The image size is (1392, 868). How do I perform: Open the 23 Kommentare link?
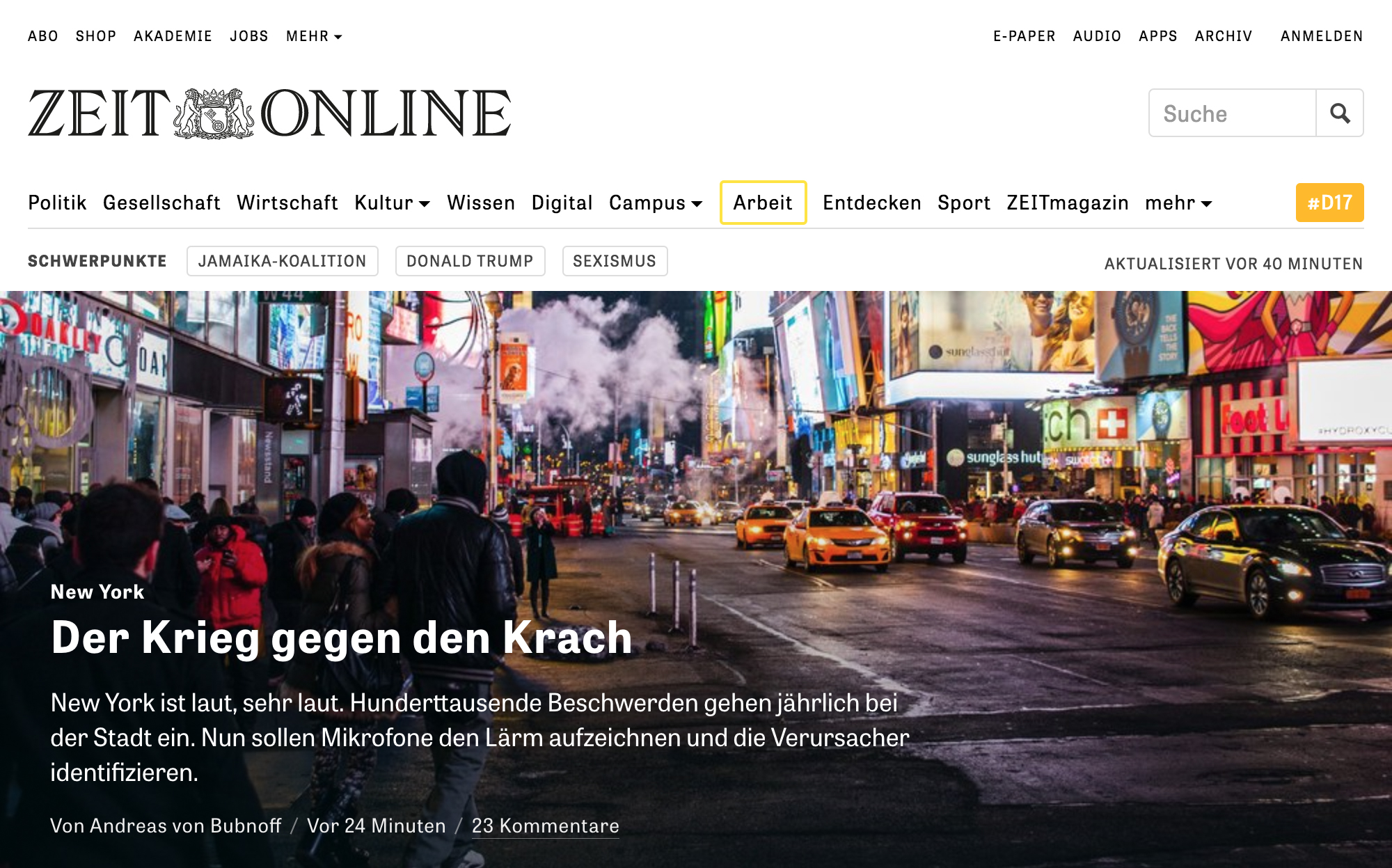click(546, 826)
